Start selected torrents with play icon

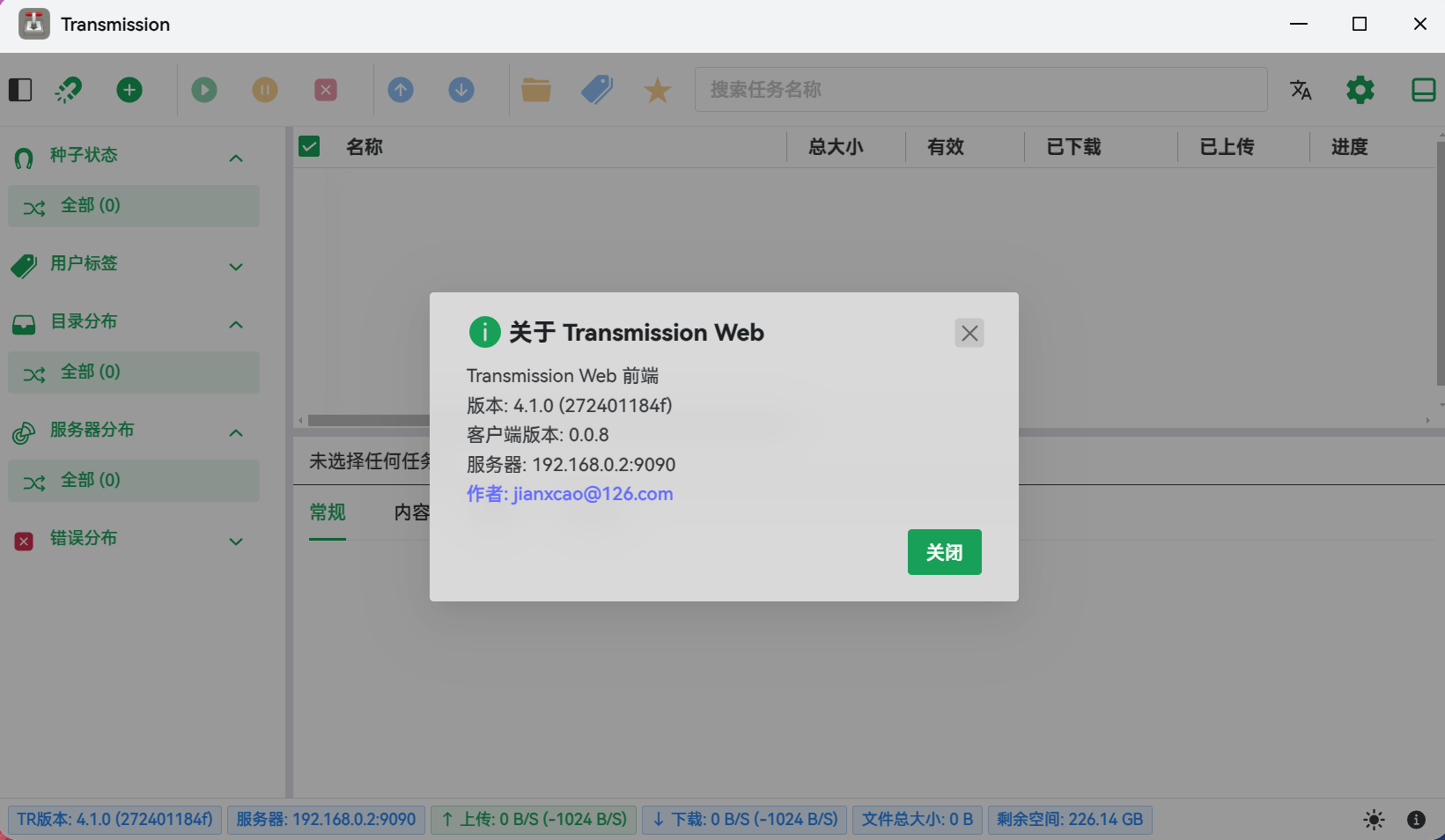pos(204,90)
